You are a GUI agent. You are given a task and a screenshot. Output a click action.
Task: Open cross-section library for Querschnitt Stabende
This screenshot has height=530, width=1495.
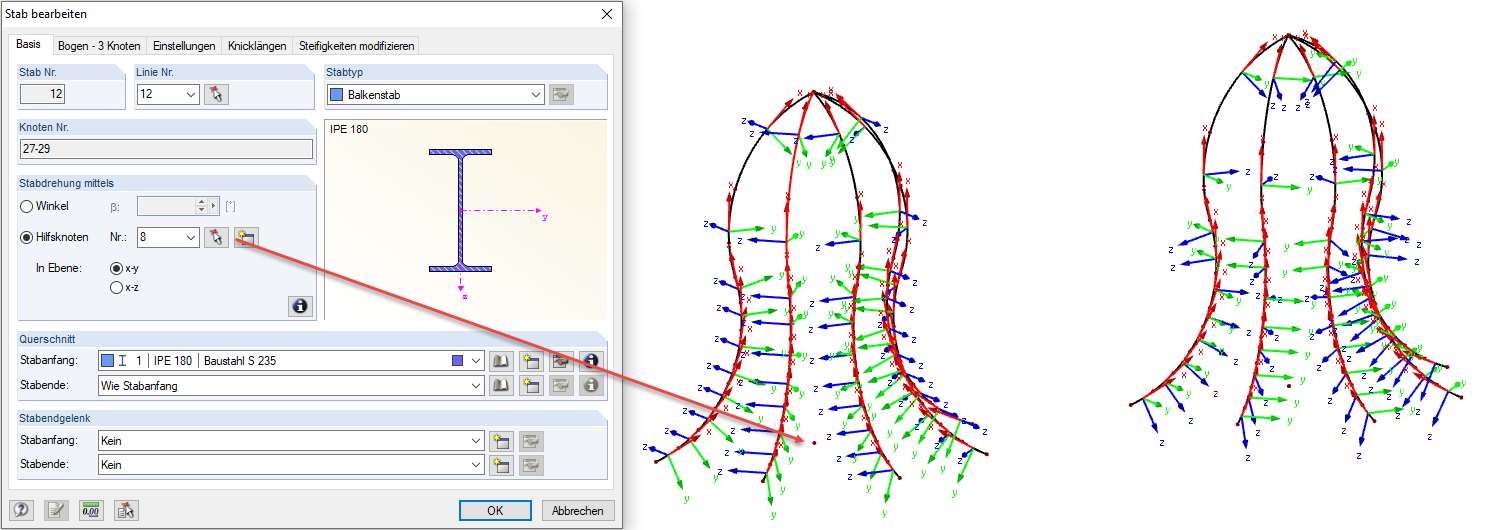pos(502,385)
